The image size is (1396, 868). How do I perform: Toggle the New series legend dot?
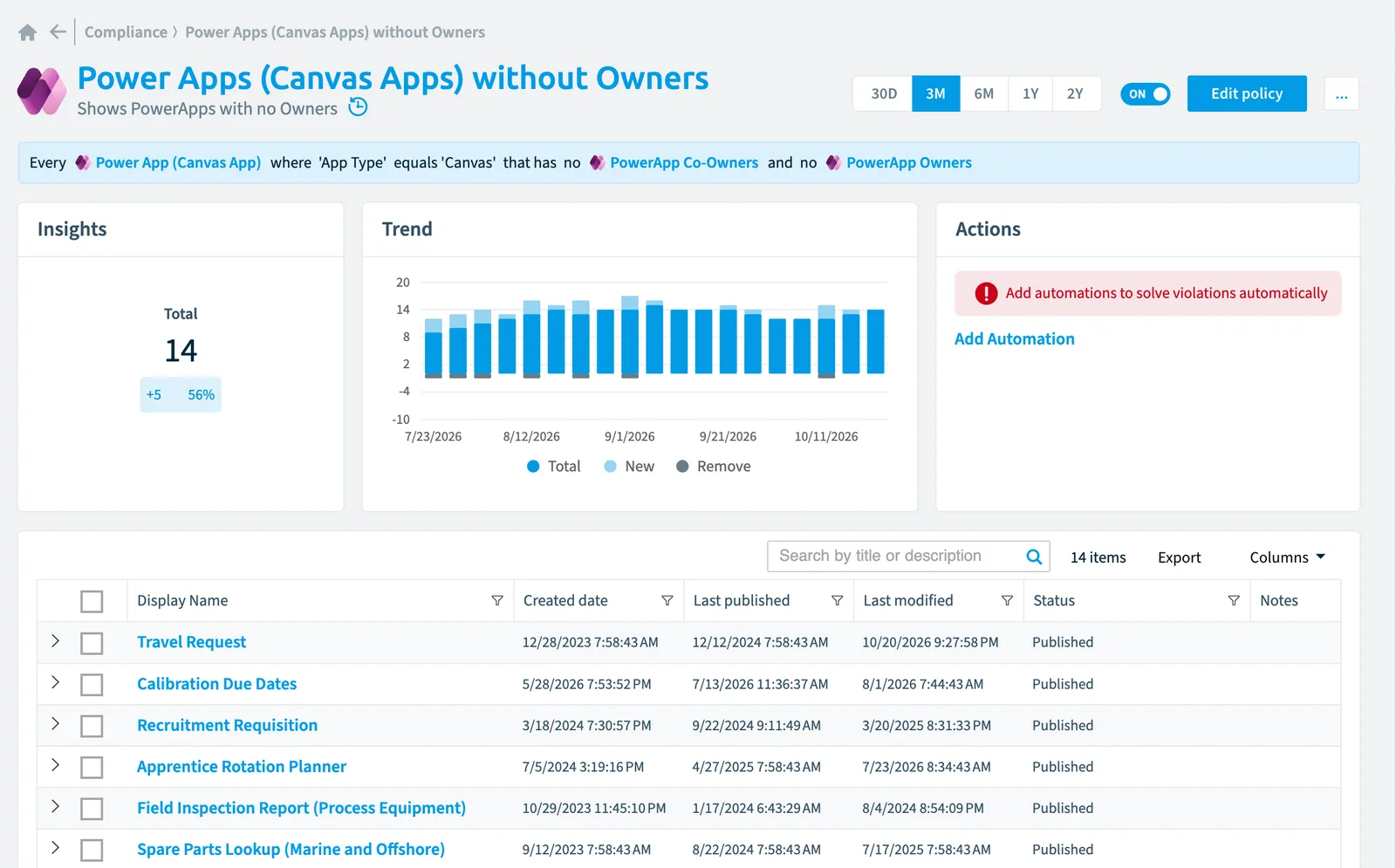610,467
